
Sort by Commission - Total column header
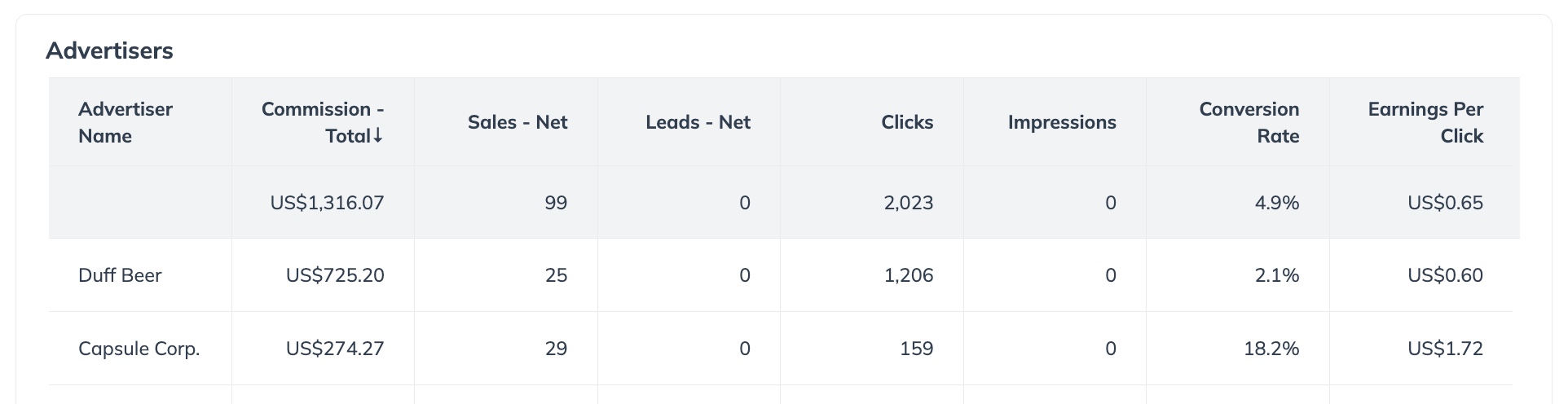point(323,122)
